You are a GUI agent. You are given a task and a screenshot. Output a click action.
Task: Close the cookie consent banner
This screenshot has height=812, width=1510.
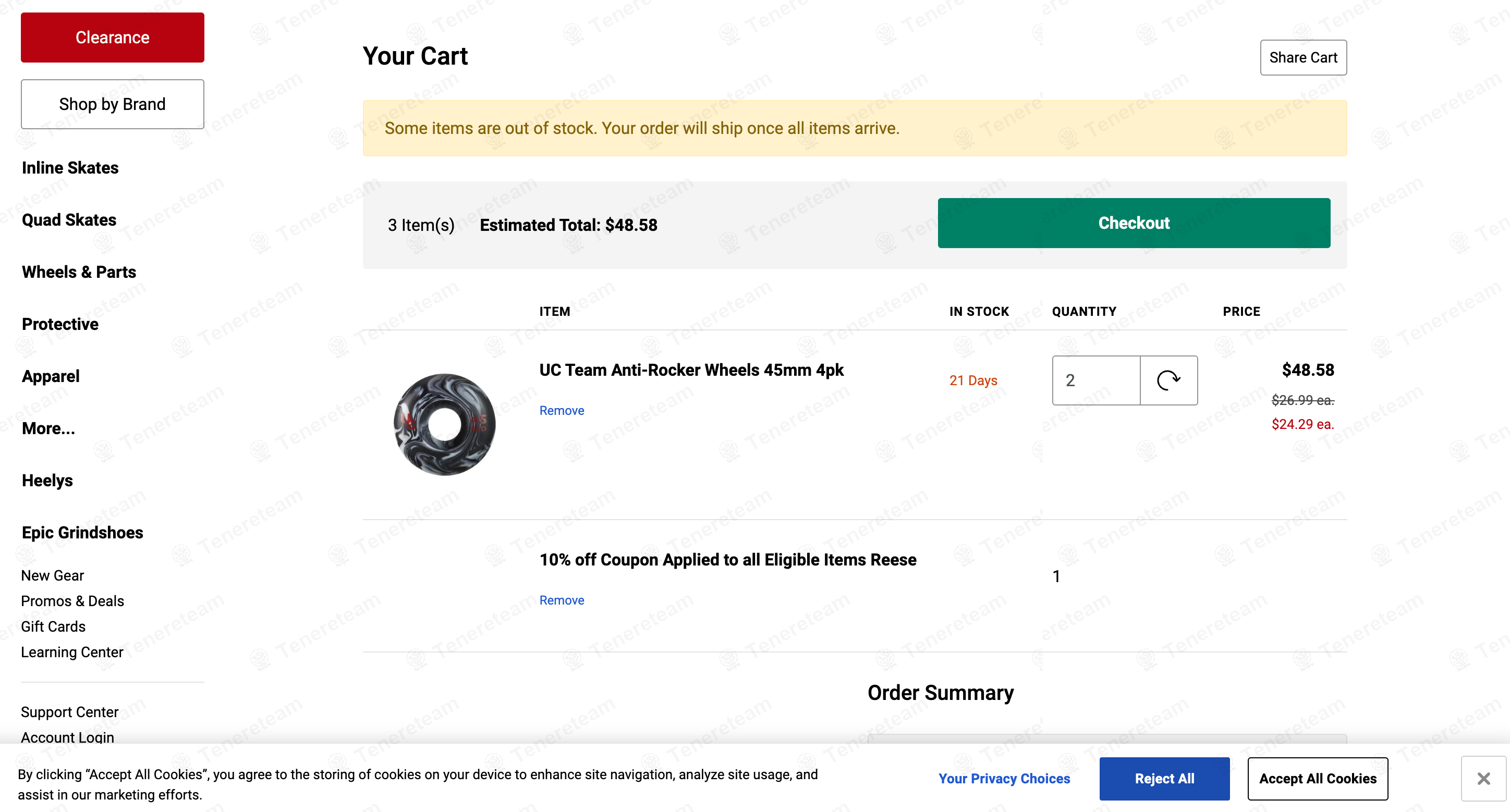[1483, 778]
